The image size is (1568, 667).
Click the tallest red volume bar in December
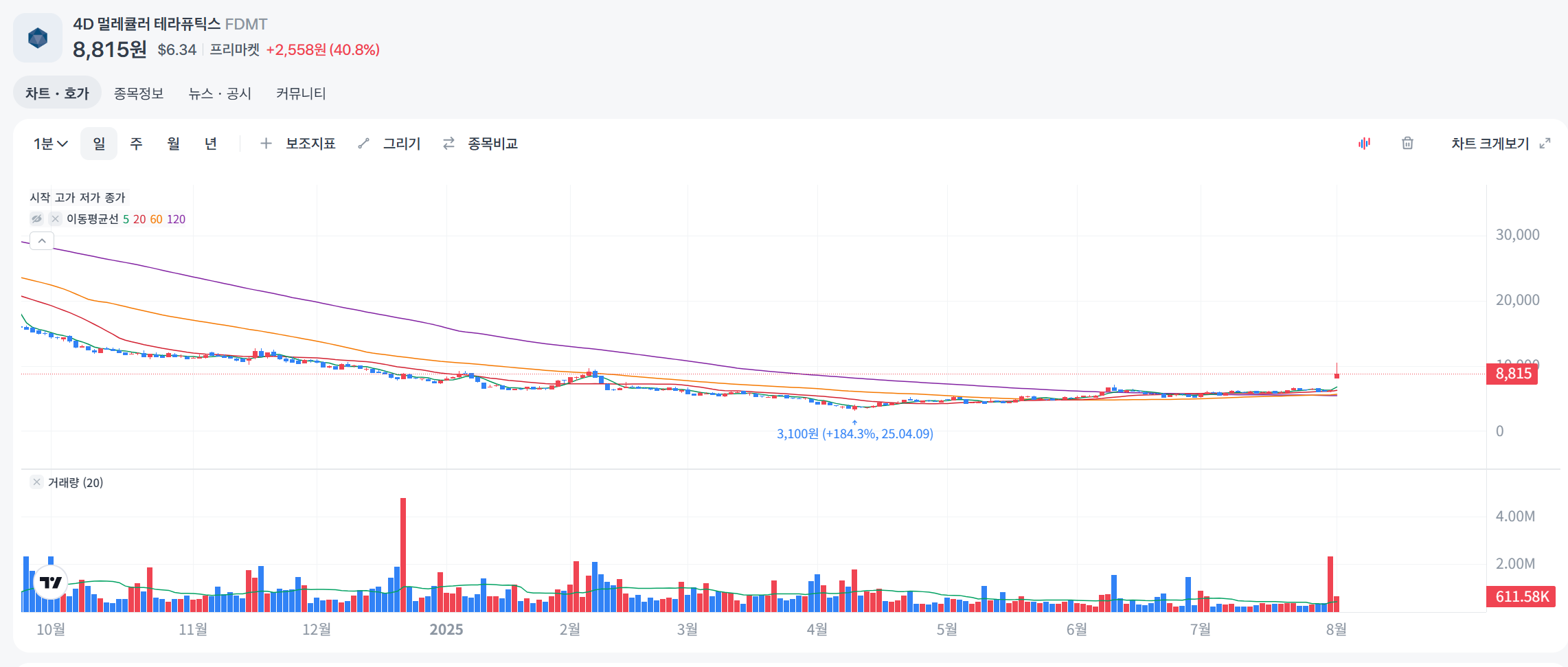click(403, 555)
